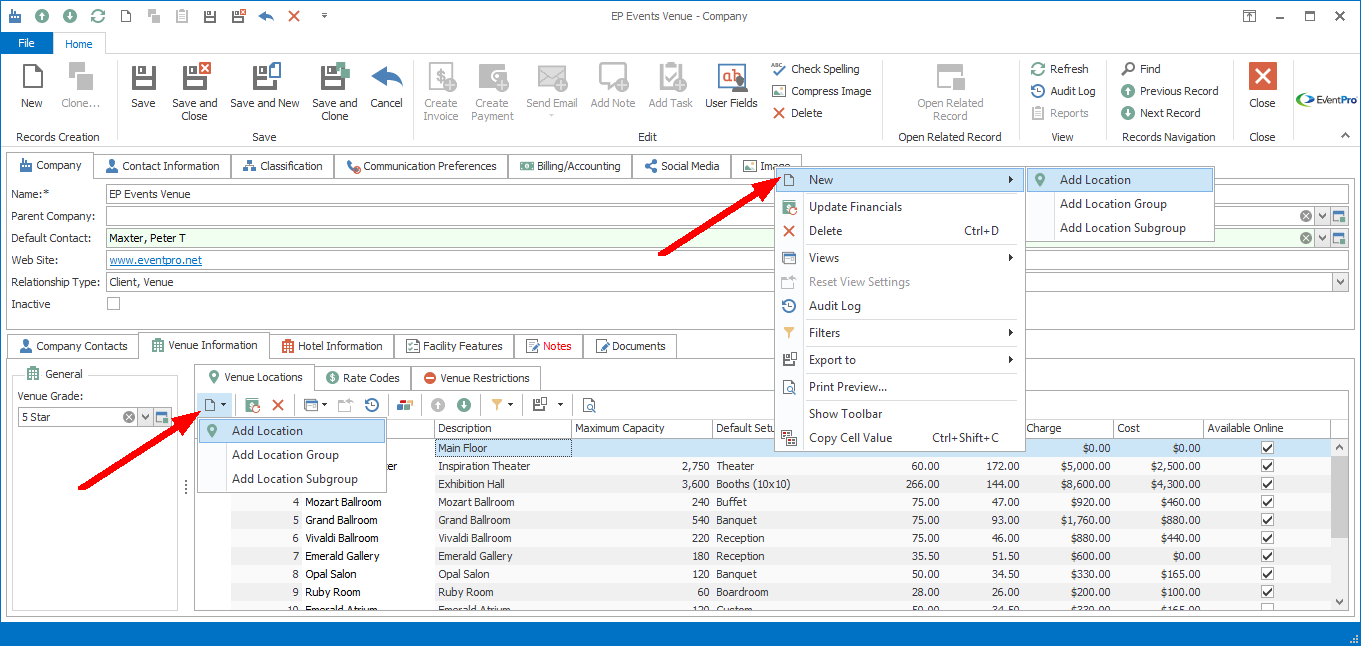
Task: Click quick access refresh icon
Action: (x=97, y=16)
